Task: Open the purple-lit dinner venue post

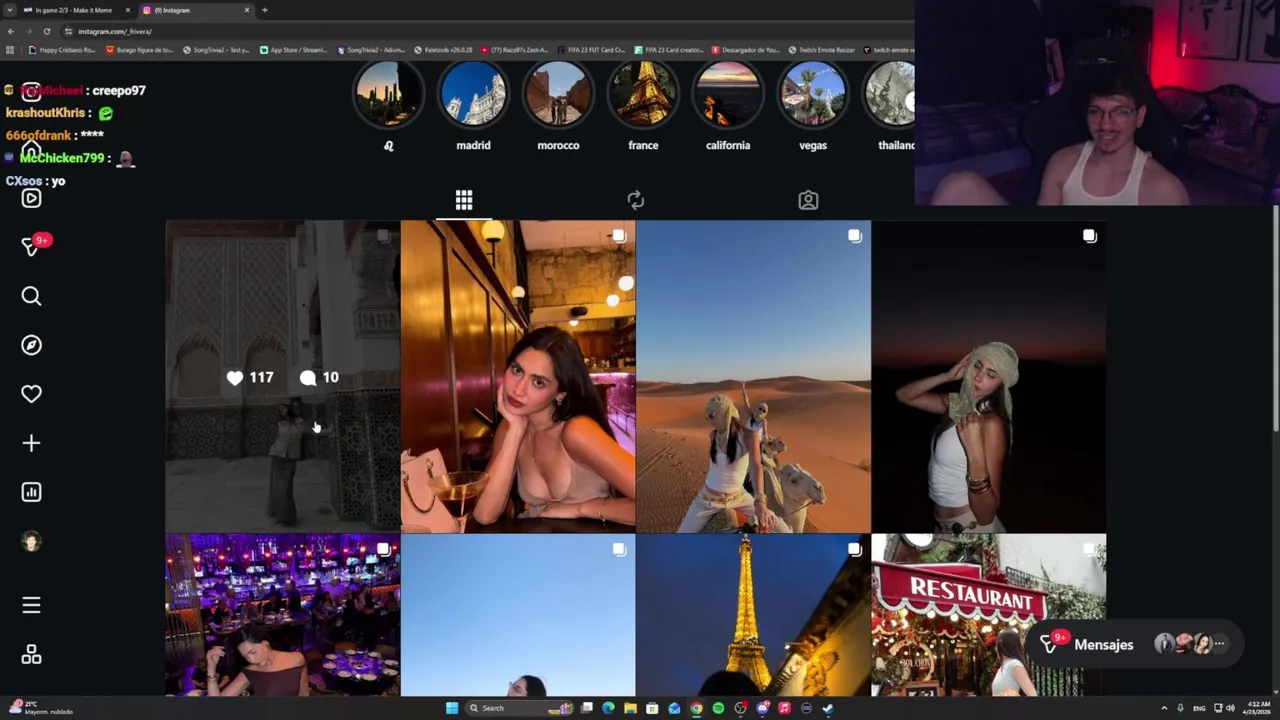Action: point(282,614)
